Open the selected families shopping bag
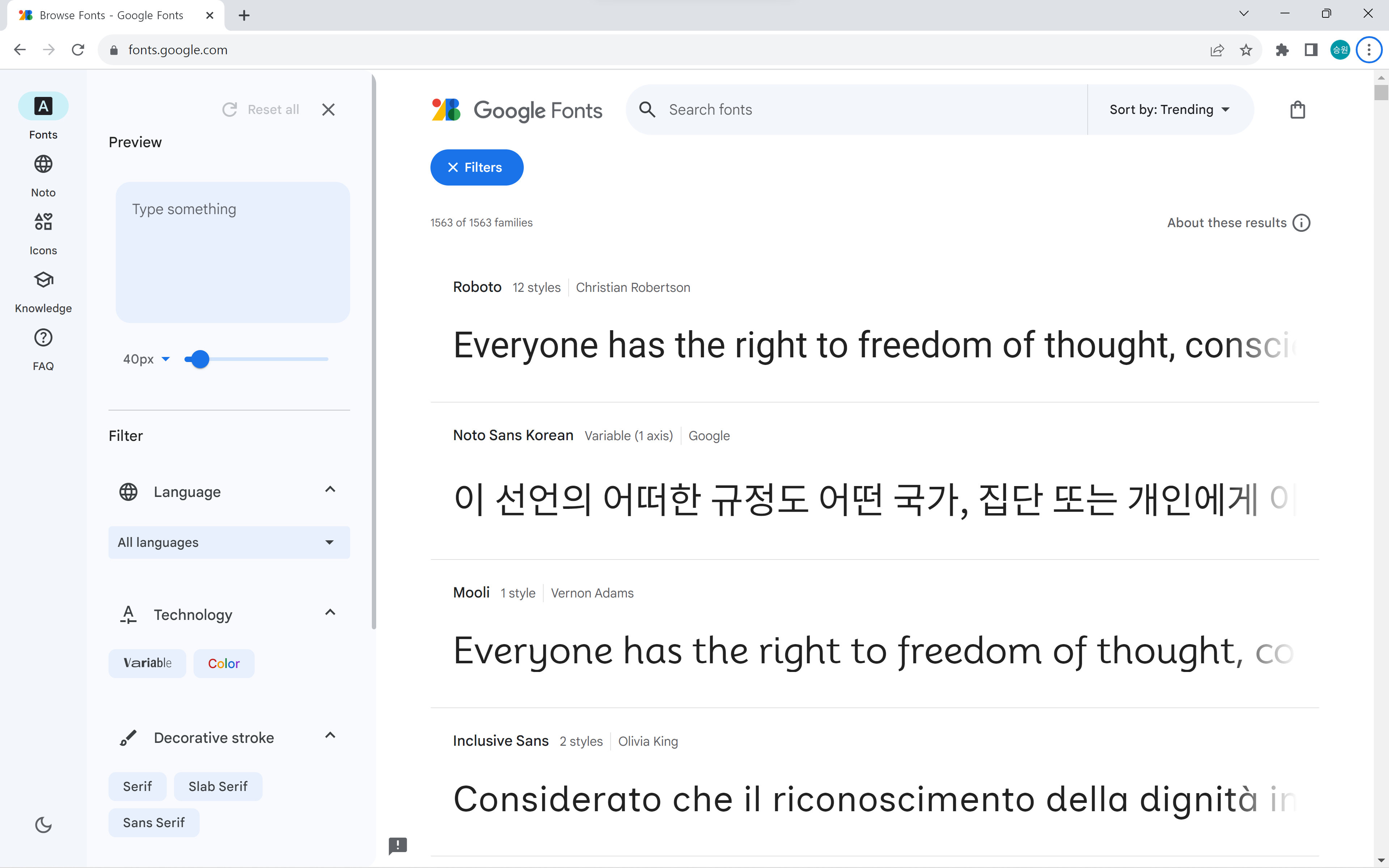1389x868 pixels. point(1297,110)
